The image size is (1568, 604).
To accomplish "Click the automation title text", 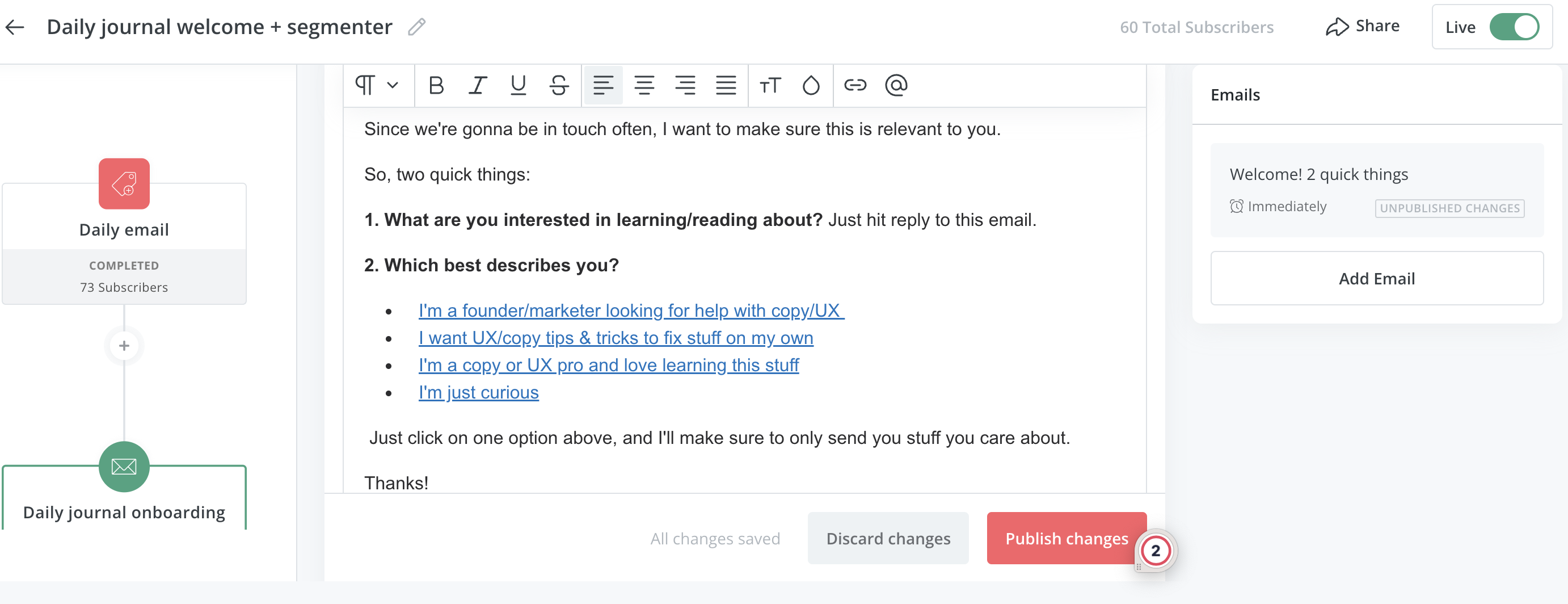I will pos(219,27).
